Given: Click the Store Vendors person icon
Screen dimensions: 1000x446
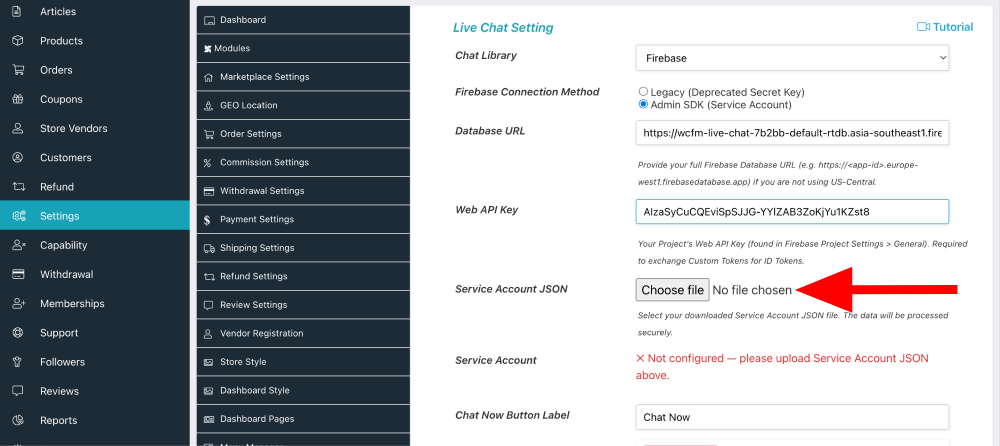Looking at the screenshot, I should (18, 128).
